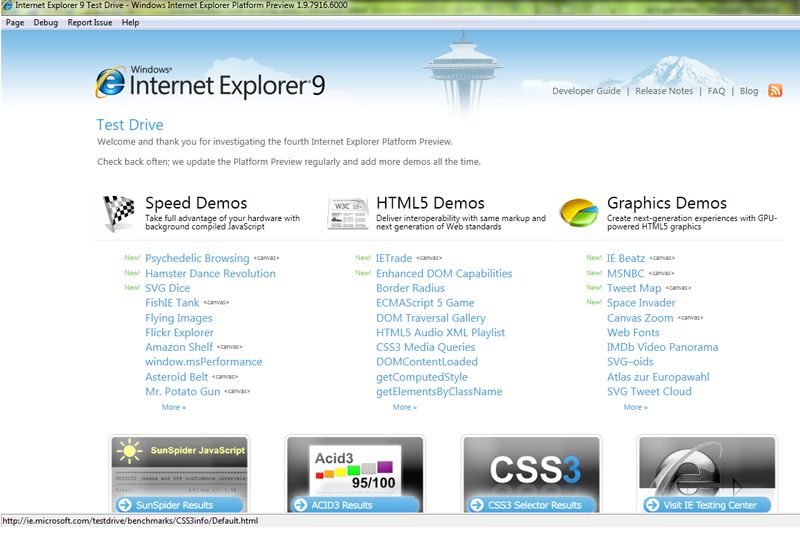Show more Speed Demos
Image resolution: width=800 pixels, height=533 pixels.
pos(173,407)
